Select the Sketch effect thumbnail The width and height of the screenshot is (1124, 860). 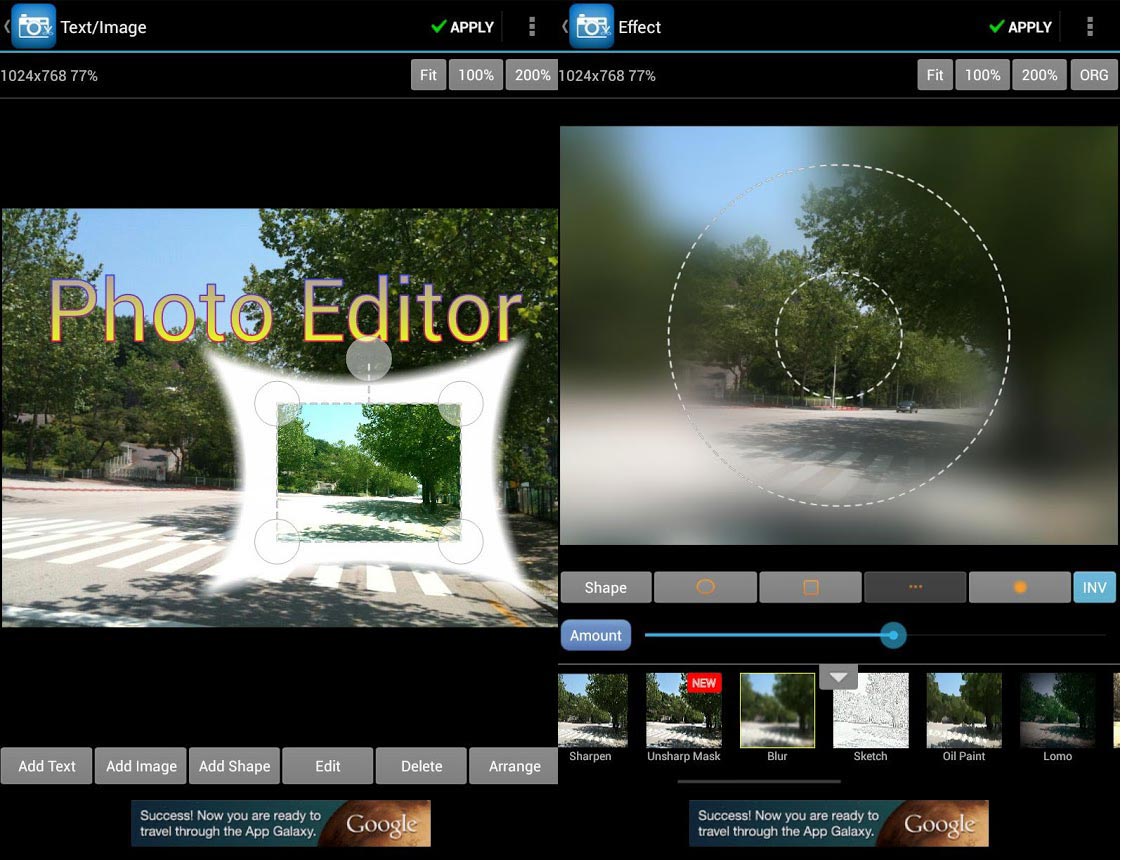tap(870, 711)
